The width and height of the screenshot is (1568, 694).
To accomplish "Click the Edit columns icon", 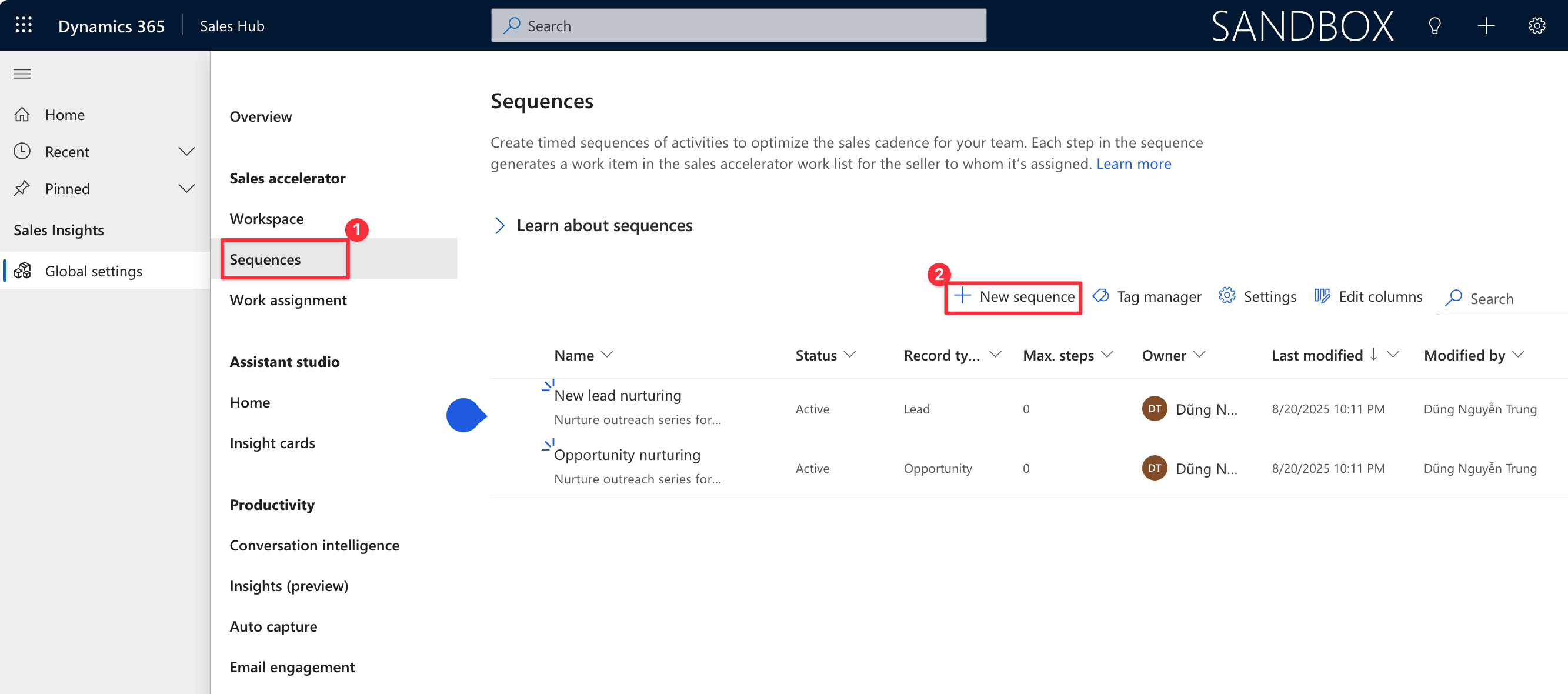I will (x=1322, y=296).
